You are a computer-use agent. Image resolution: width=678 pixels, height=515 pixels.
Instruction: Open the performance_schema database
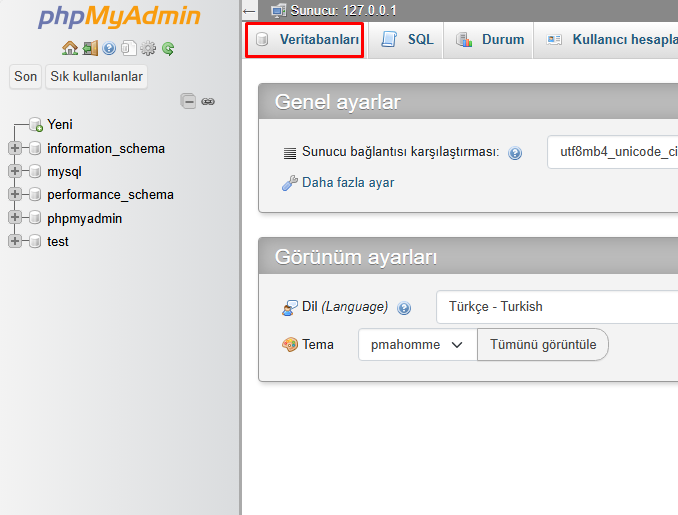[x=110, y=195]
